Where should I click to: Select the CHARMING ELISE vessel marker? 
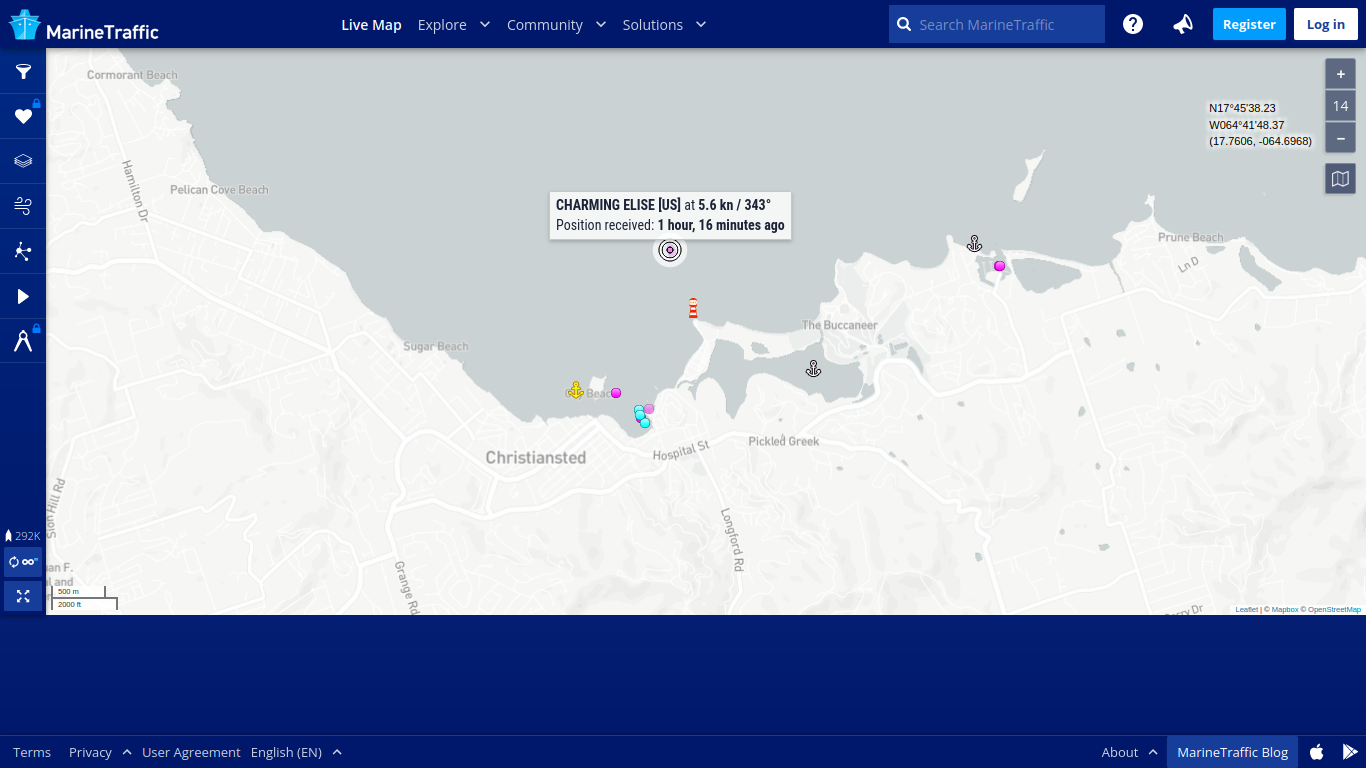(x=670, y=250)
